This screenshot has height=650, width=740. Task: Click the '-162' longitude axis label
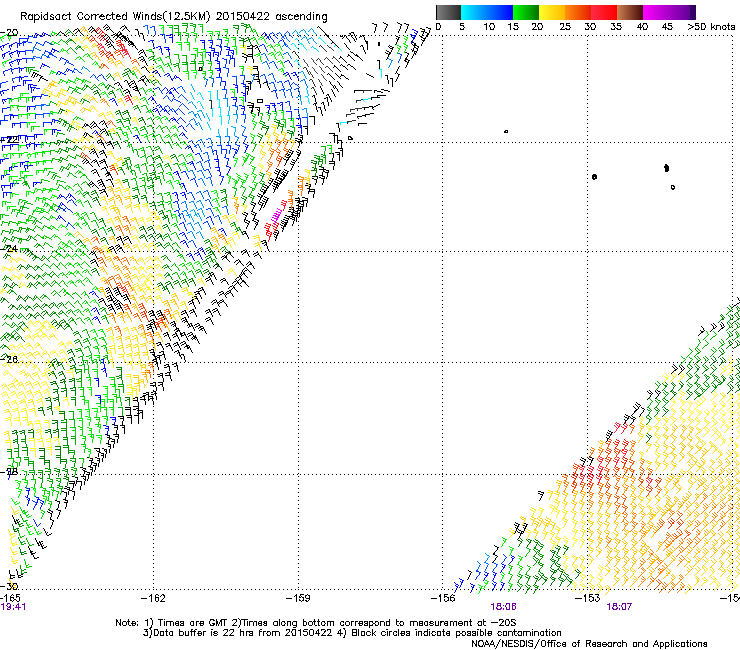153,598
